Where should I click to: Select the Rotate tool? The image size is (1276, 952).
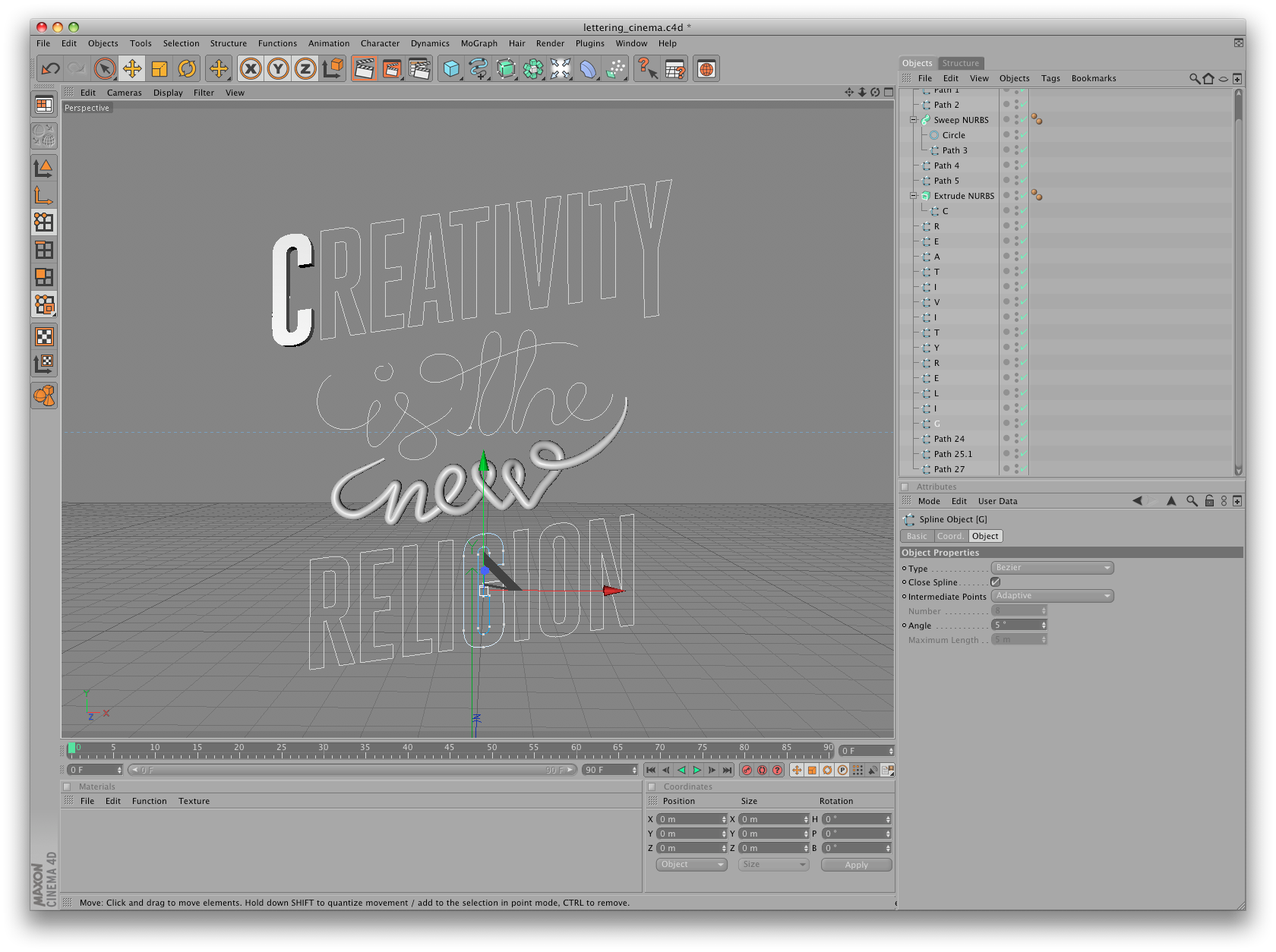188,68
